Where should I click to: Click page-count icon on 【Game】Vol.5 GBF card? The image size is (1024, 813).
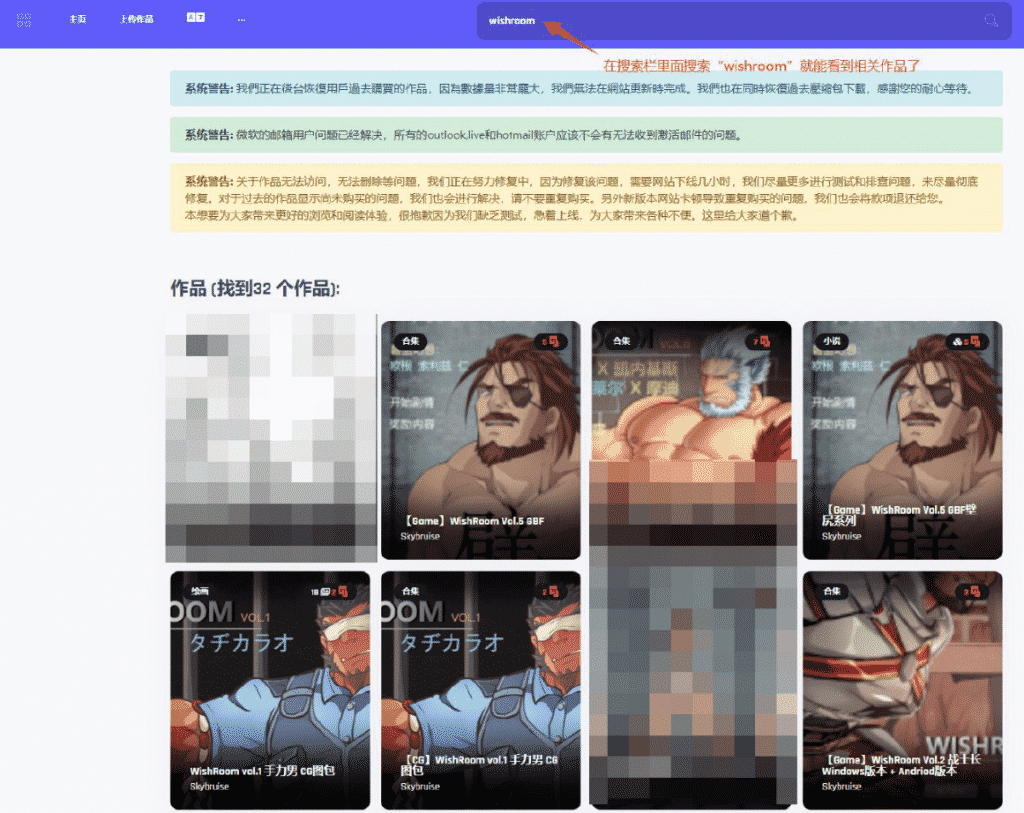coord(553,341)
